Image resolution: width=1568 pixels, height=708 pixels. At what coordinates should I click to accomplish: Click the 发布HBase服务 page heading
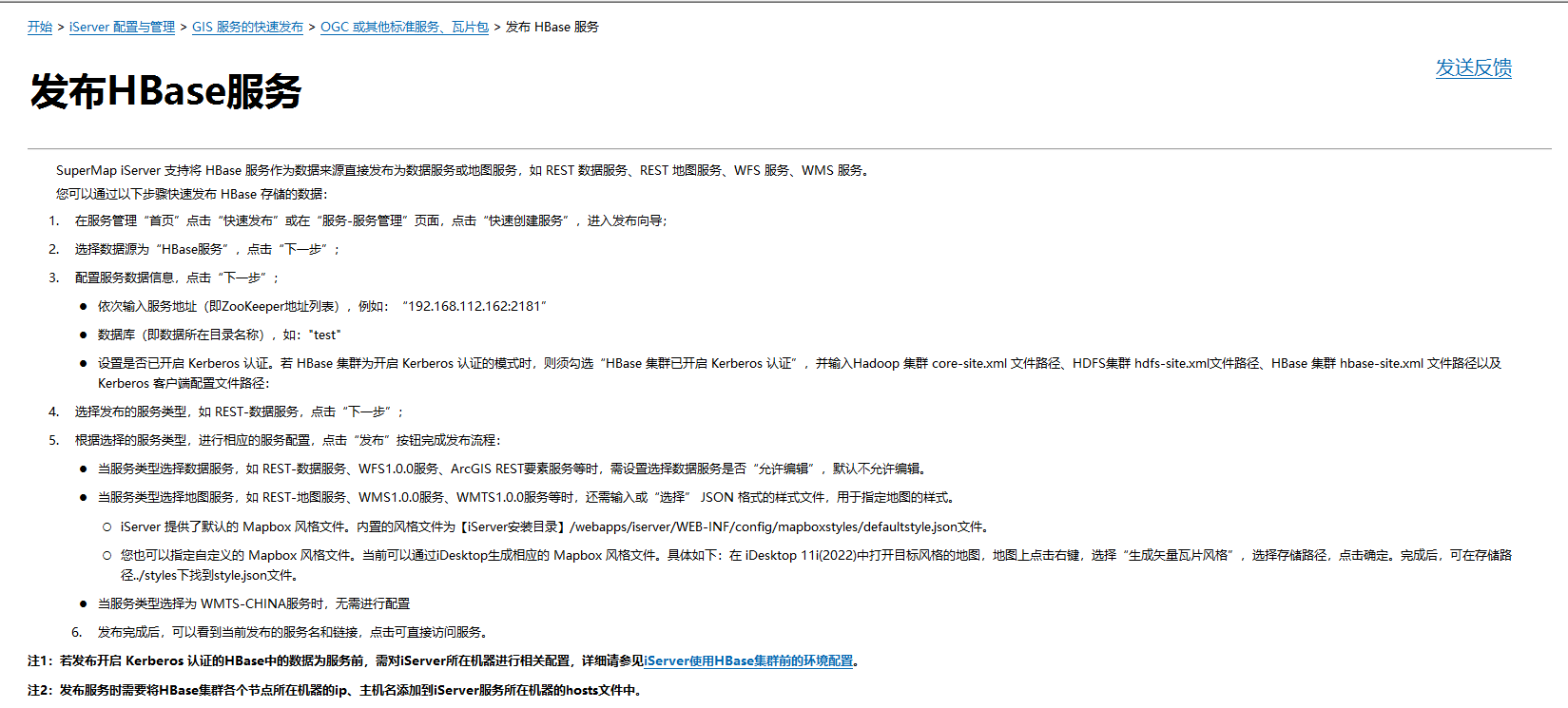click(165, 91)
